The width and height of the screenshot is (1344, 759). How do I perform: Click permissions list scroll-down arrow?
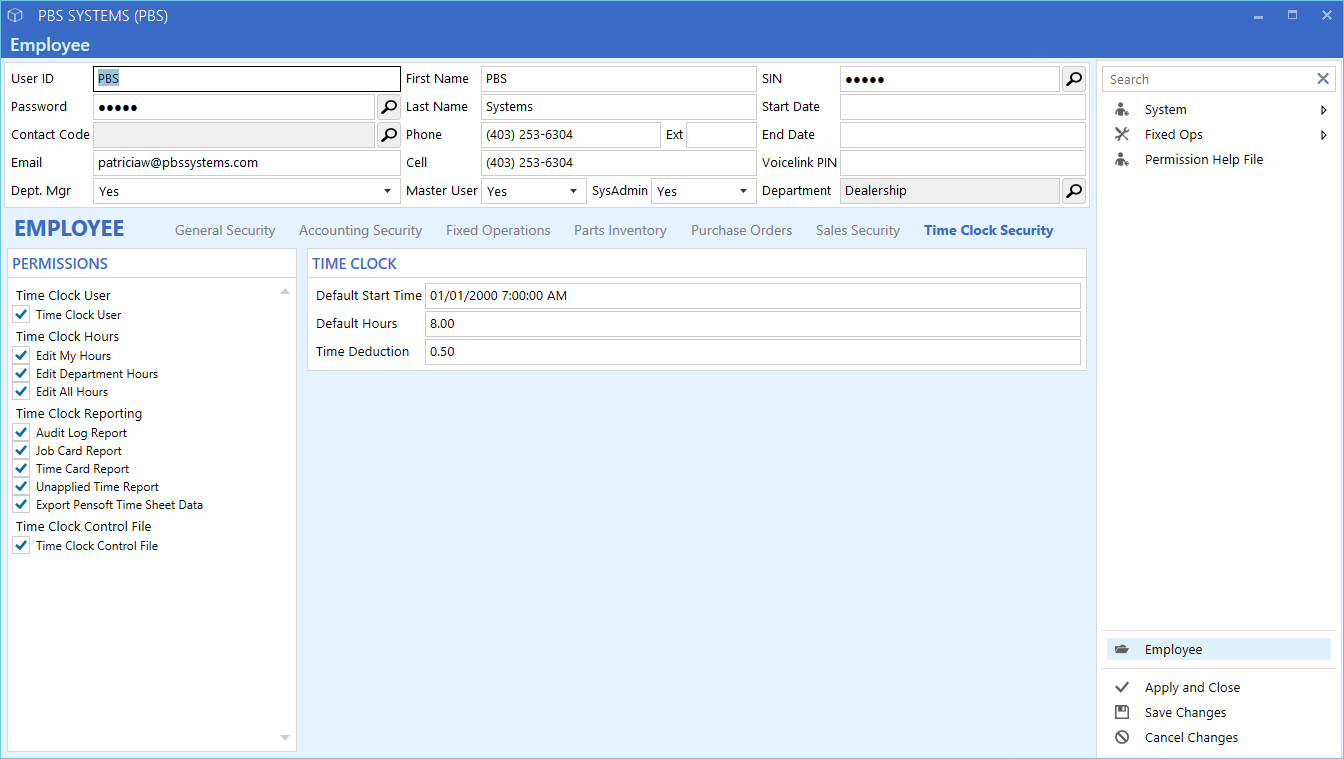(x=285, y=738)
